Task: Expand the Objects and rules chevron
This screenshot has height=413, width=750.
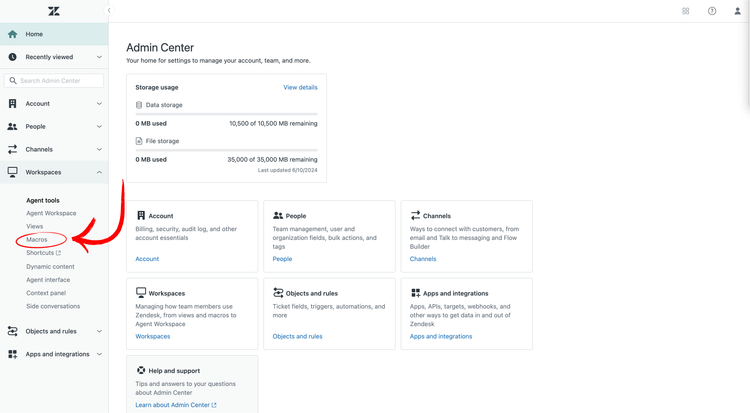Action: coord(99,331)
